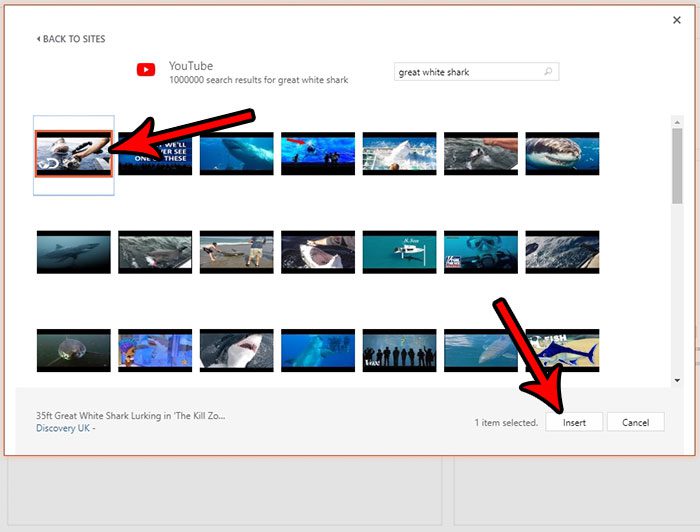Click the YouTube logo icon
This screenshot has width=700, height=532.
(146, 70)
